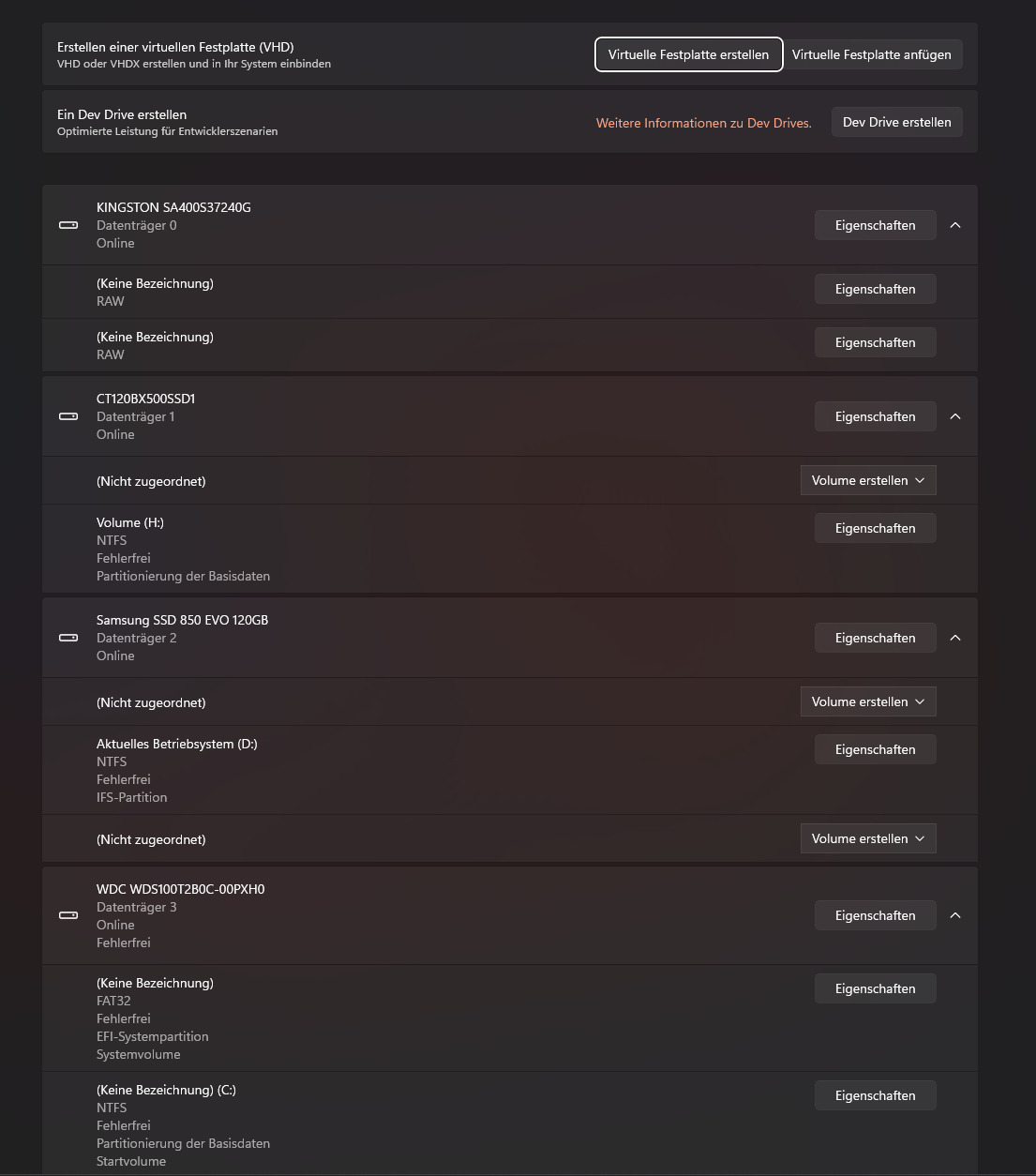Open Eigenschaften for Volume (H:)

pos(876,528)
